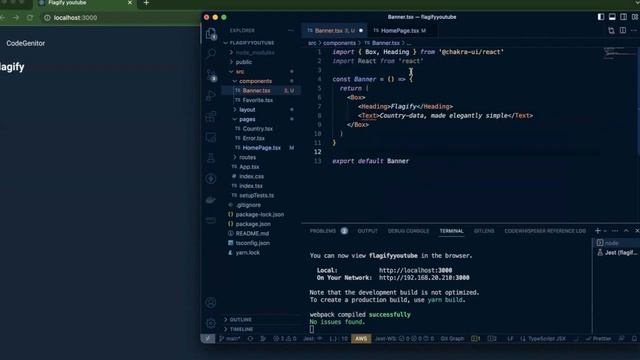Toggle the primary sidebar layout icon

601,17
